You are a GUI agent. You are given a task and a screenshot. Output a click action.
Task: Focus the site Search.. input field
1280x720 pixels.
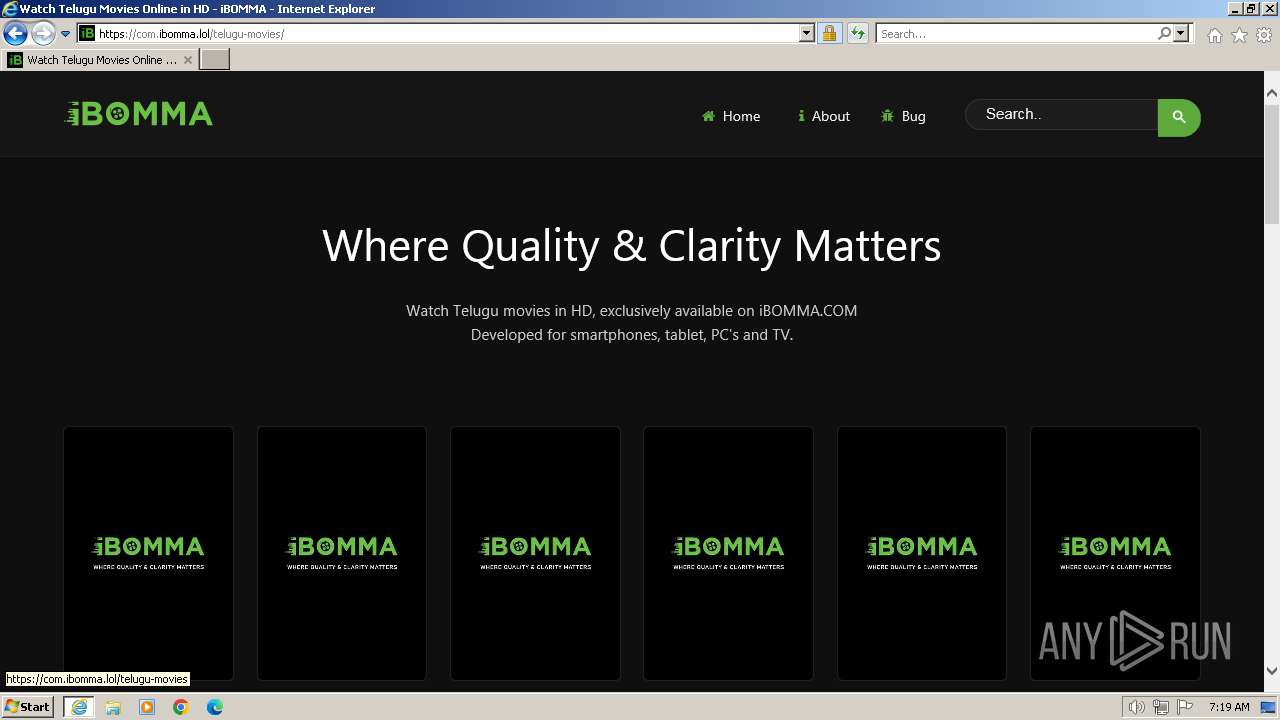1062,114
